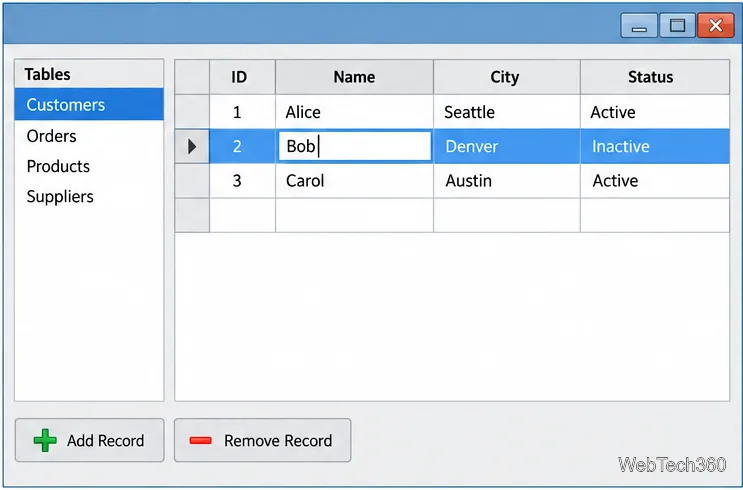
Task: Open the Orders table
Action: (89, 136)
